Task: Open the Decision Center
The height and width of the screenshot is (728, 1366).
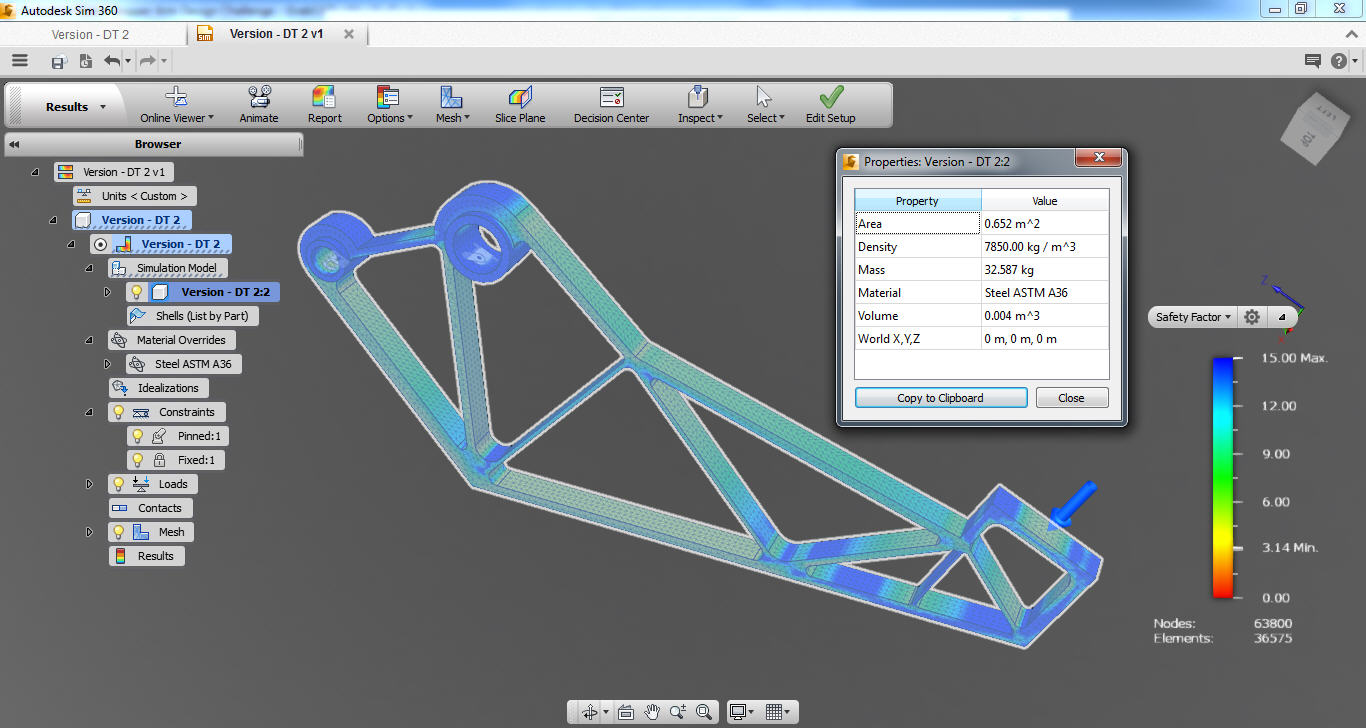Action: (611, 104)
